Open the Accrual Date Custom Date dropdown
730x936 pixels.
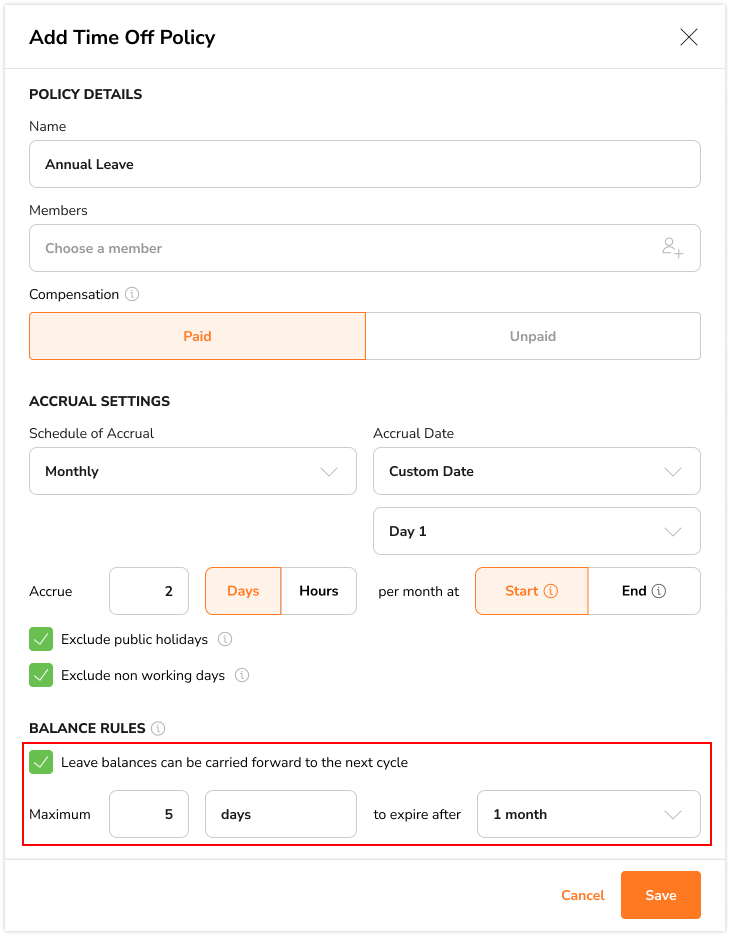click(537, 471)
